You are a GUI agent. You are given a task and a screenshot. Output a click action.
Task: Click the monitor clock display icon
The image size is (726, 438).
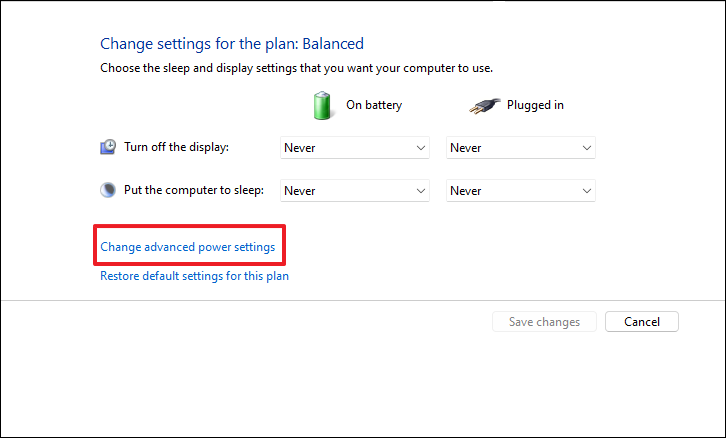(108, 147)
